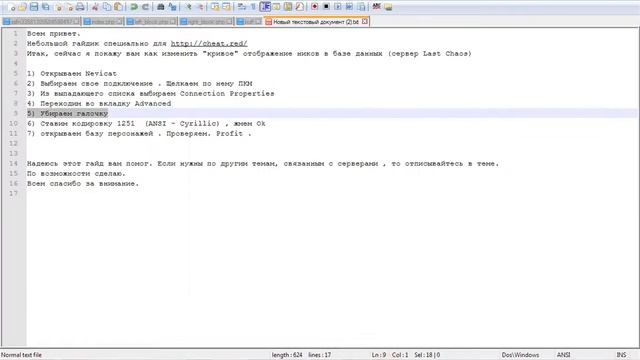Create a new document with toolbar New icon

(11, 7)
